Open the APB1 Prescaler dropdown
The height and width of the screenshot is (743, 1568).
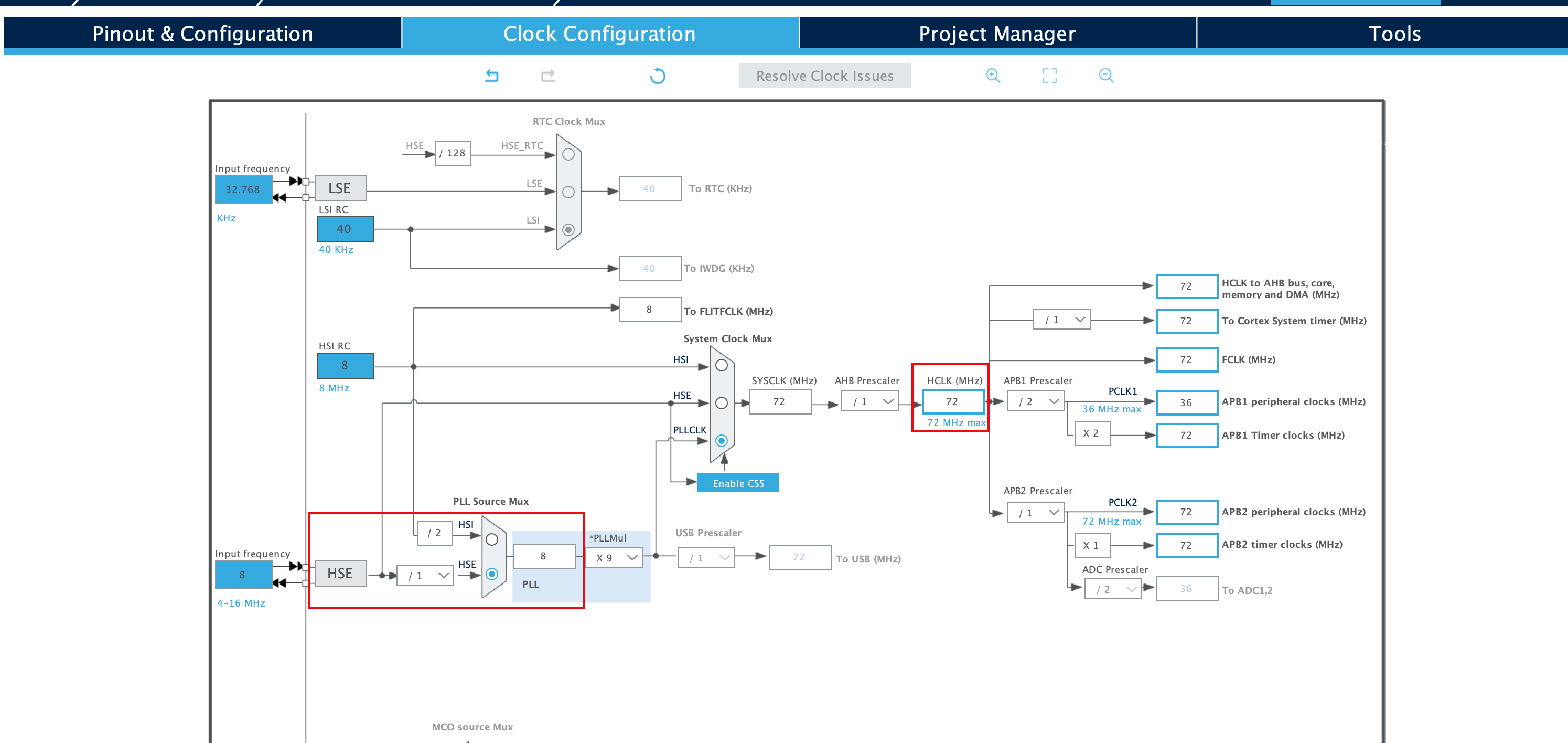pos(1035,402)
